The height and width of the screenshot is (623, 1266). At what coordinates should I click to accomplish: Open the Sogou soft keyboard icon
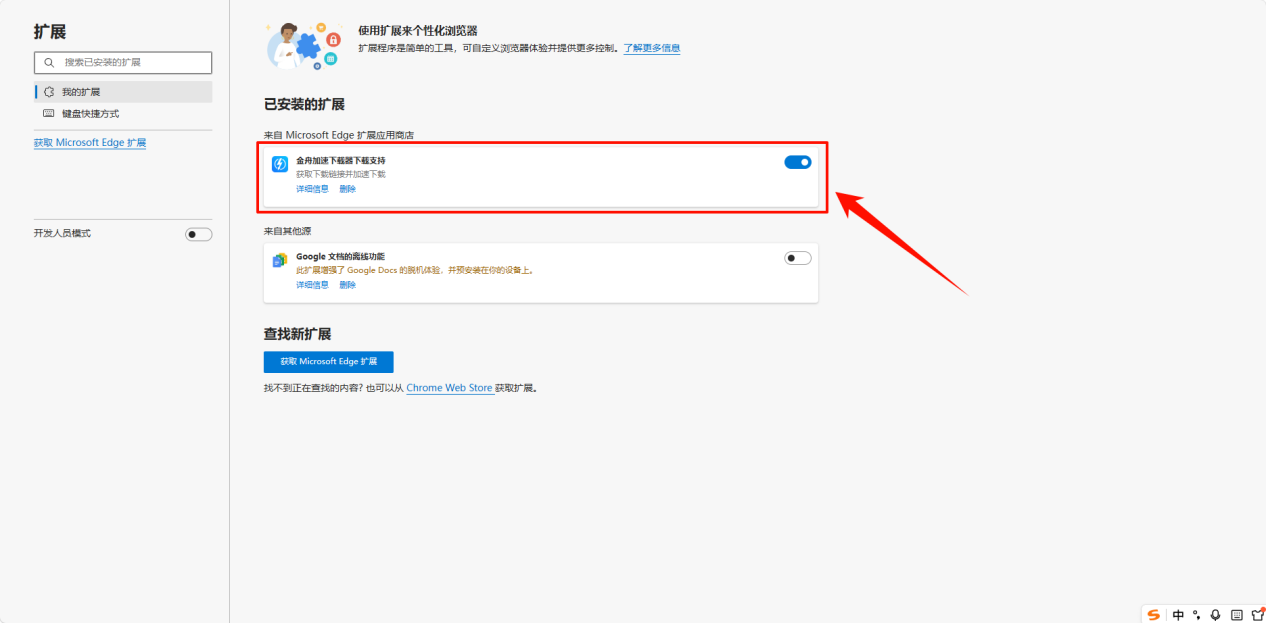1236,614
